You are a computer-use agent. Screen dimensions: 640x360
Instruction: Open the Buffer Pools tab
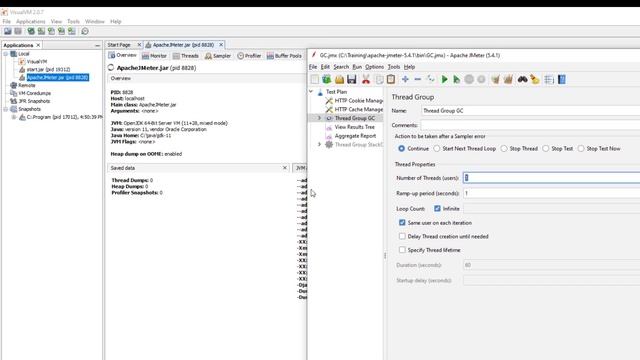click(x=284, y=56)
